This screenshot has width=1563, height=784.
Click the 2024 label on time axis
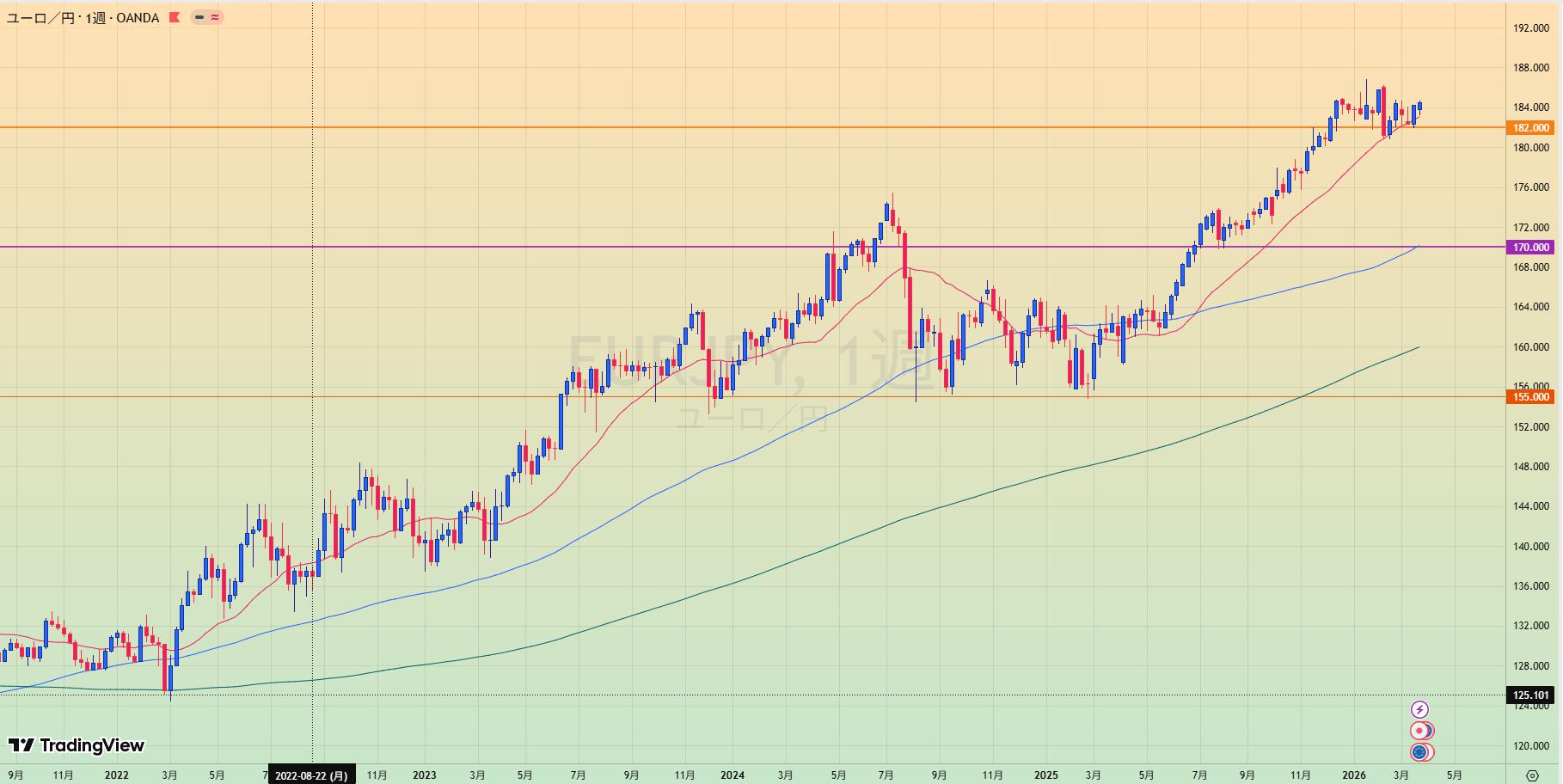point(732,775)
